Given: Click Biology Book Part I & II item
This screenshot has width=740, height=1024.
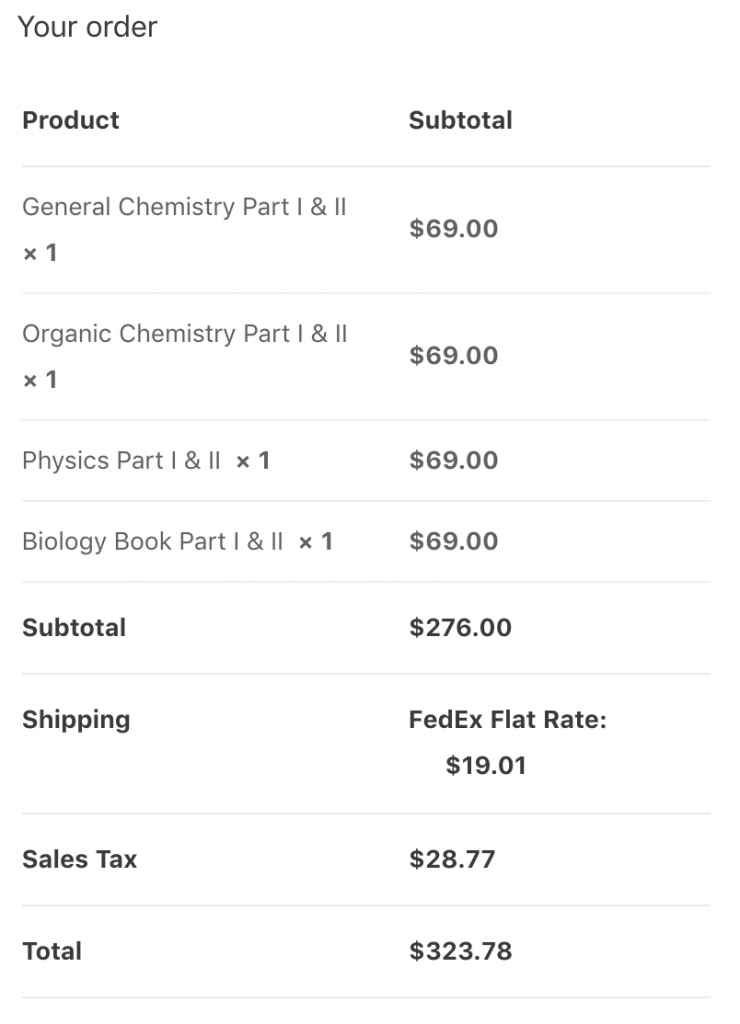Looking at the screenshot, I should pyautogui.click(x=153, y=541).
